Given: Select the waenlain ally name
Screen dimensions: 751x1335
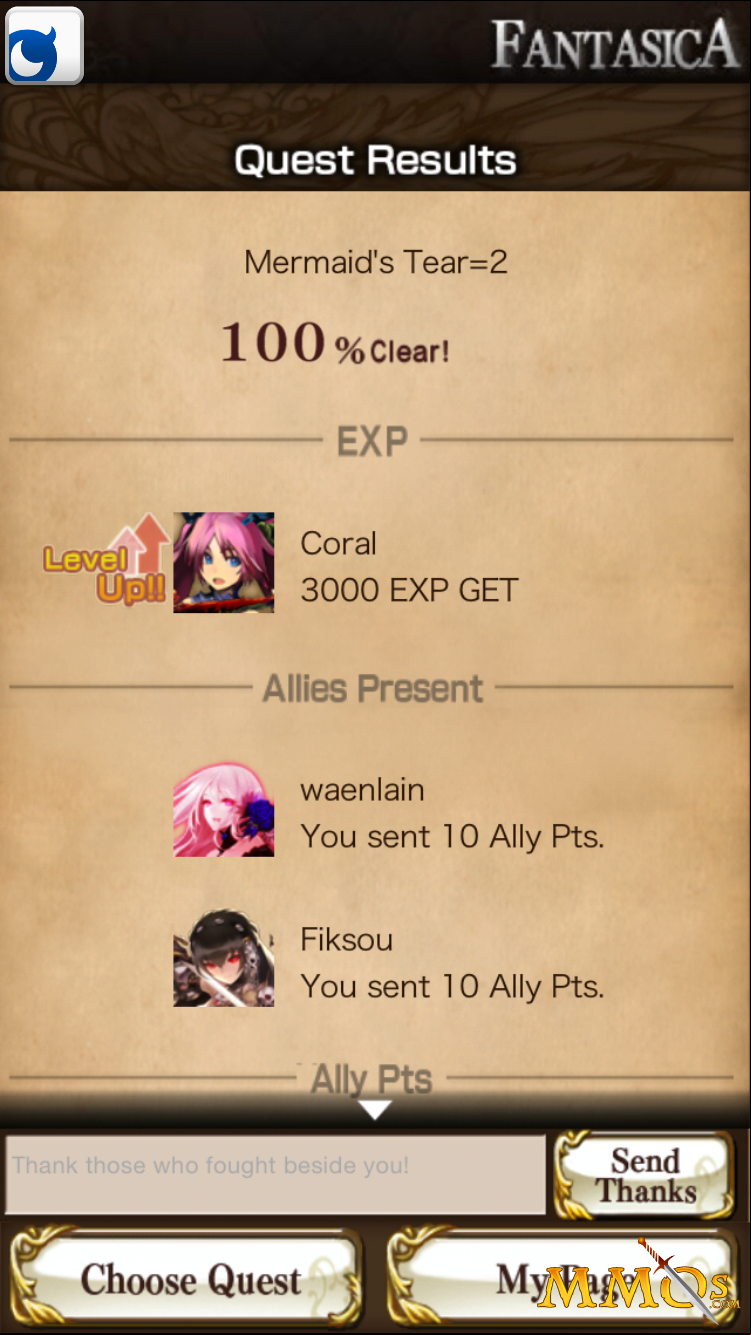Looking at the screenshot, I should [362, 790].
